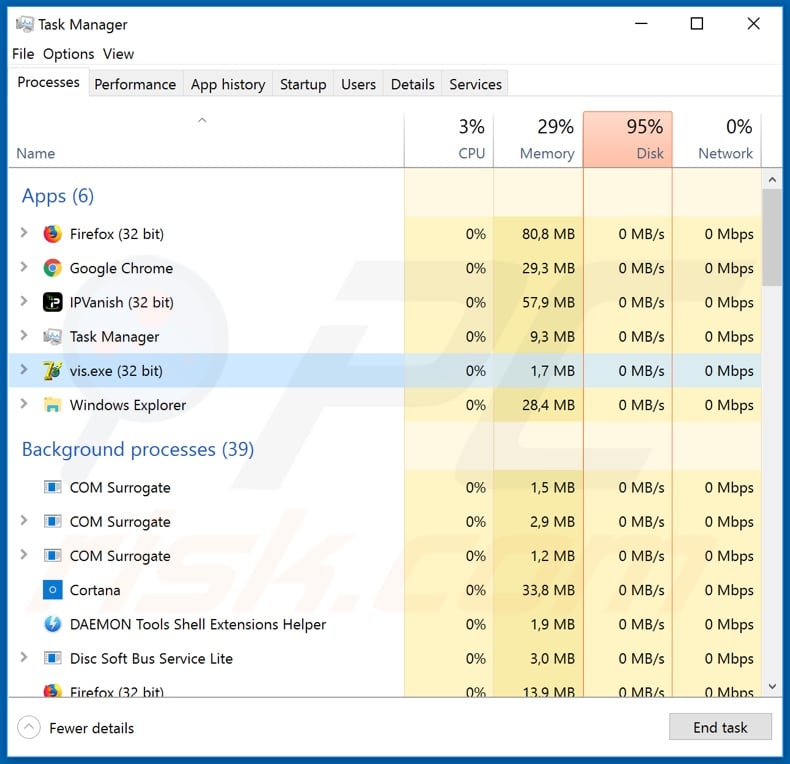Expand the Task Manager process entry

click(x=23, y=336)
